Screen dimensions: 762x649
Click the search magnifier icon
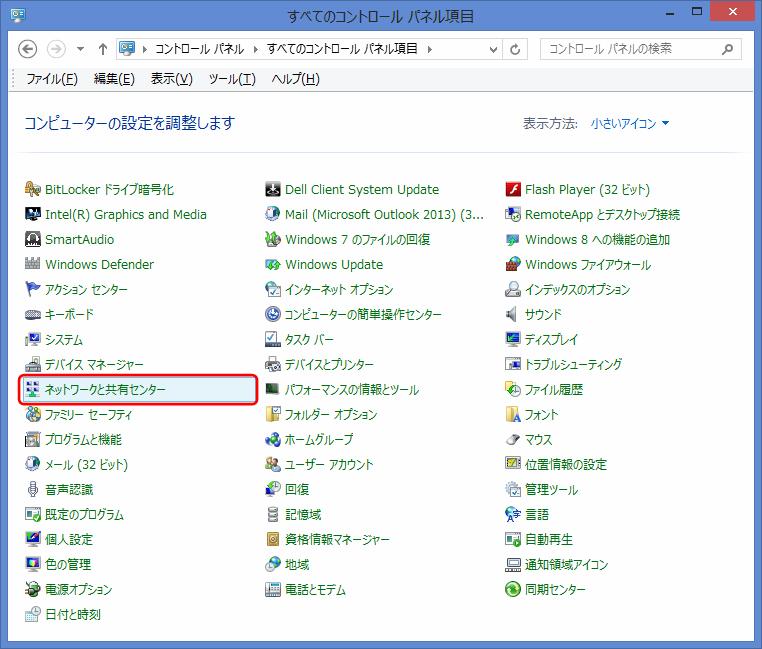pyautogui.click(x=727, y=49)
